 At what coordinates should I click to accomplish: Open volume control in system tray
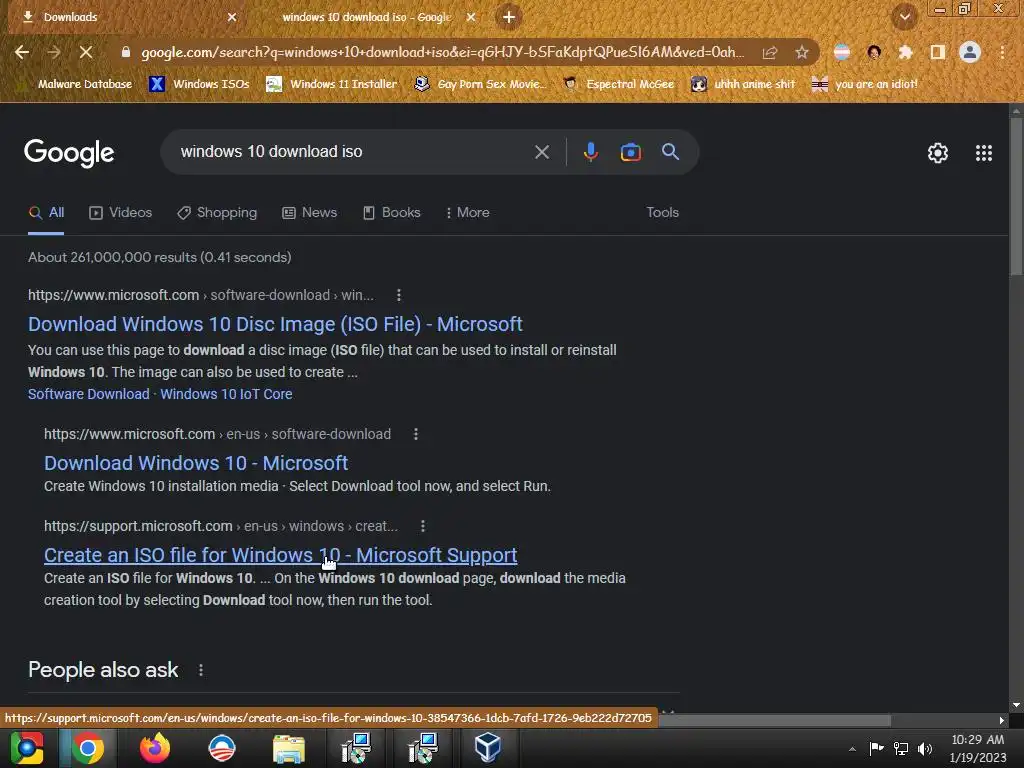point(924,748)
